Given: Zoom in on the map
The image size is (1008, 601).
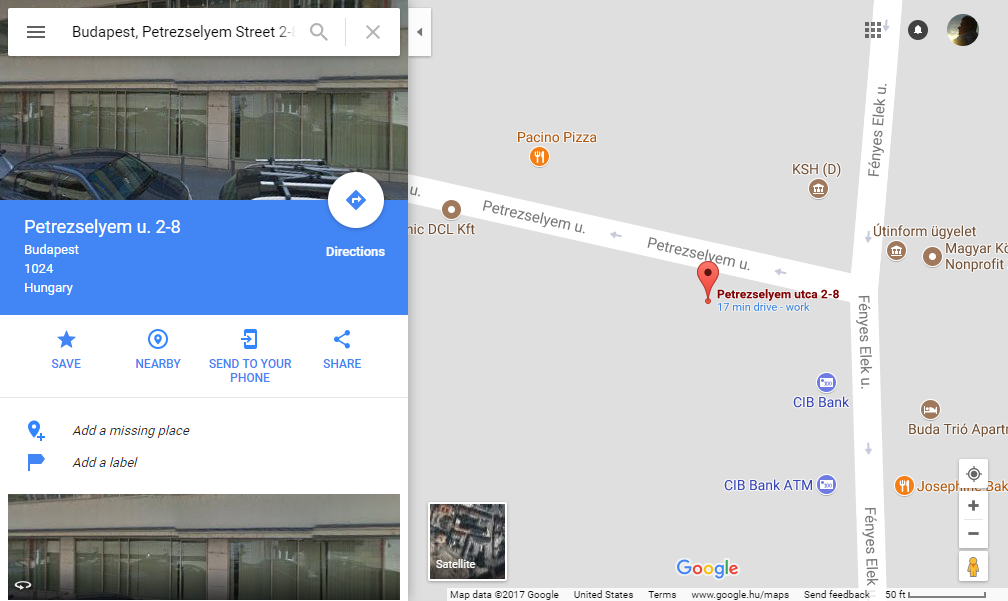Looking at the screenshot, I should [x=973, y=506].
